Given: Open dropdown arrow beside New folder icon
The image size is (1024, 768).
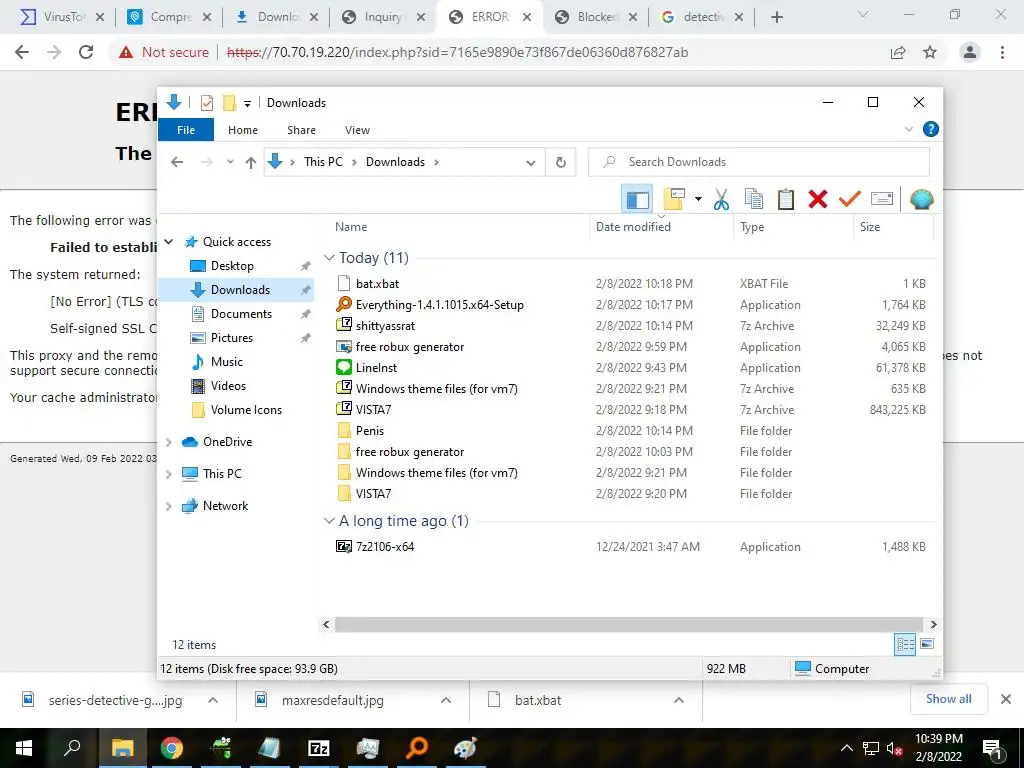Looking at the screenshot, I should 698,199.
